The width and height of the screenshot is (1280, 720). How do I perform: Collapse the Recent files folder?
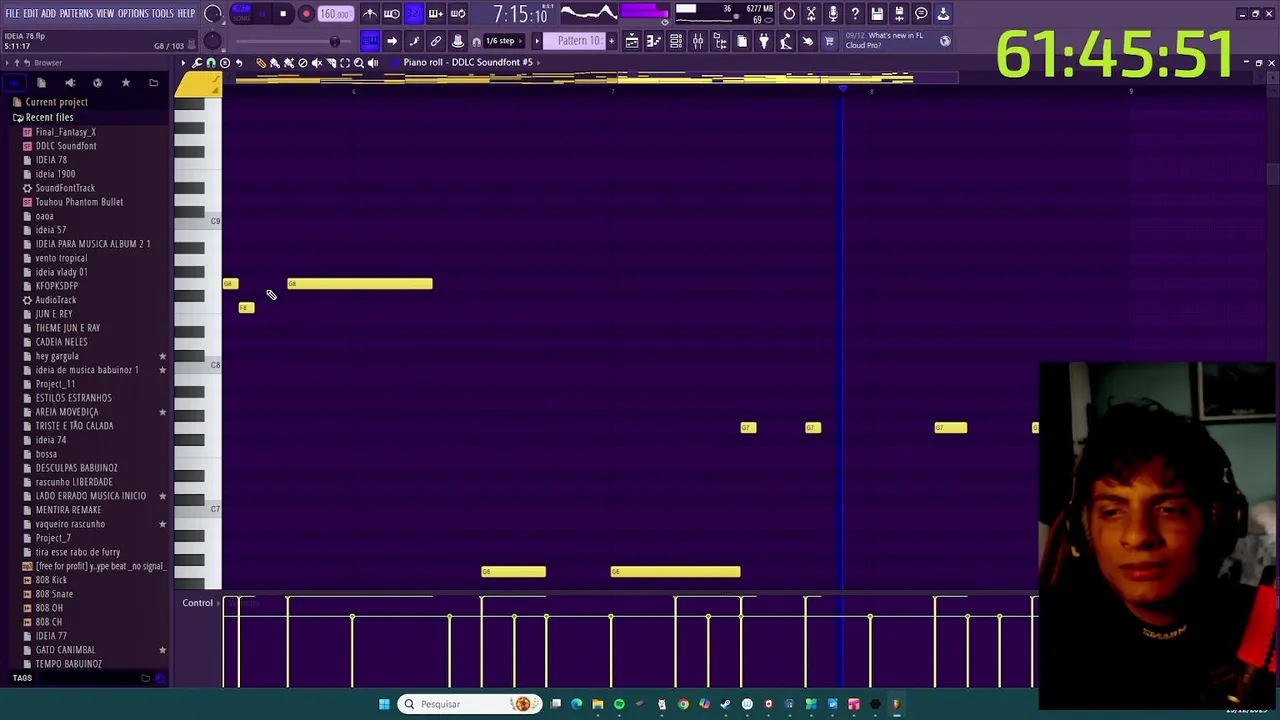pos(50,117)
